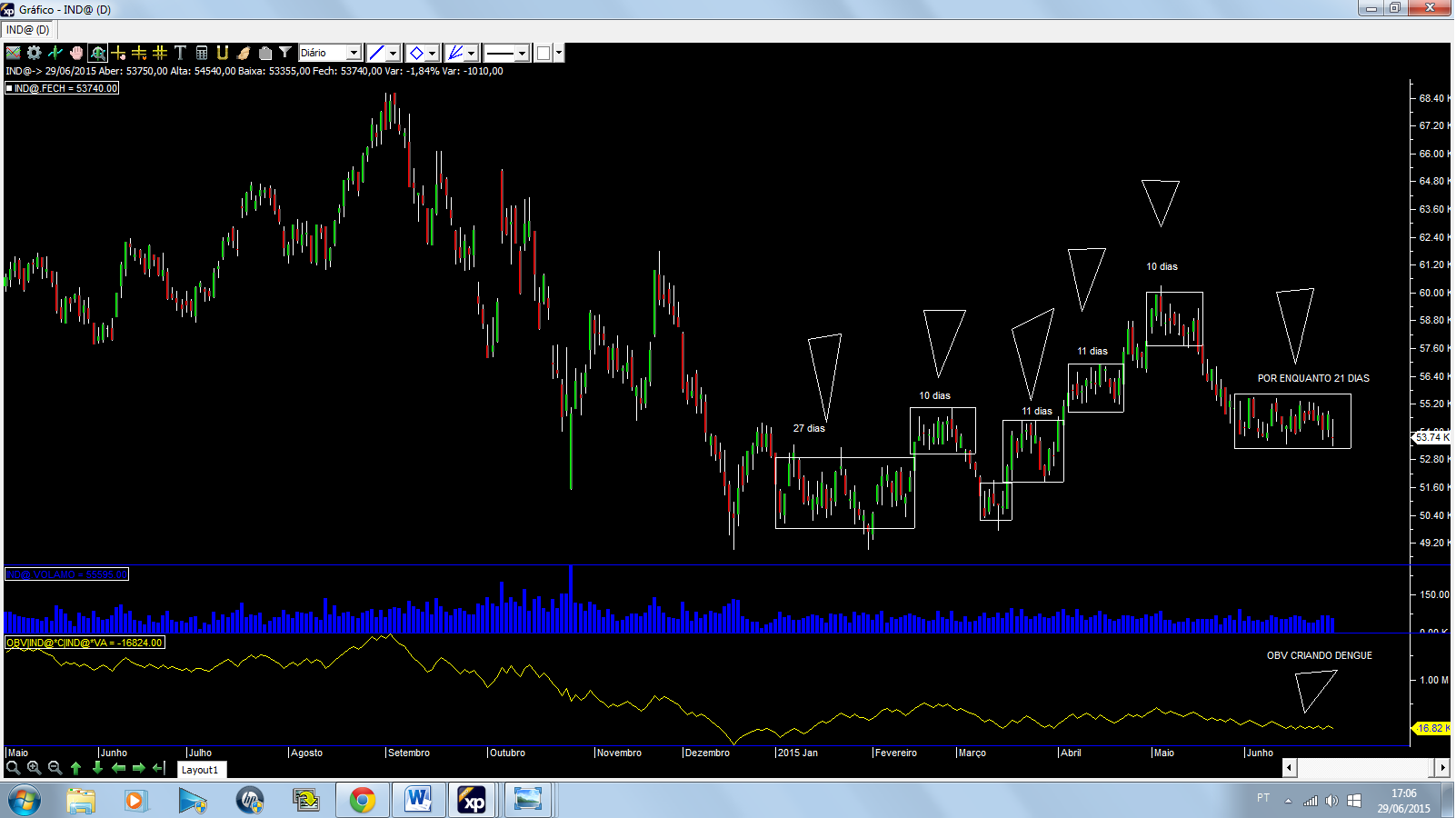The image size is (1456, 818).
Task: Switch to the IND@ (D) tab
Action: tap(29, 30)
